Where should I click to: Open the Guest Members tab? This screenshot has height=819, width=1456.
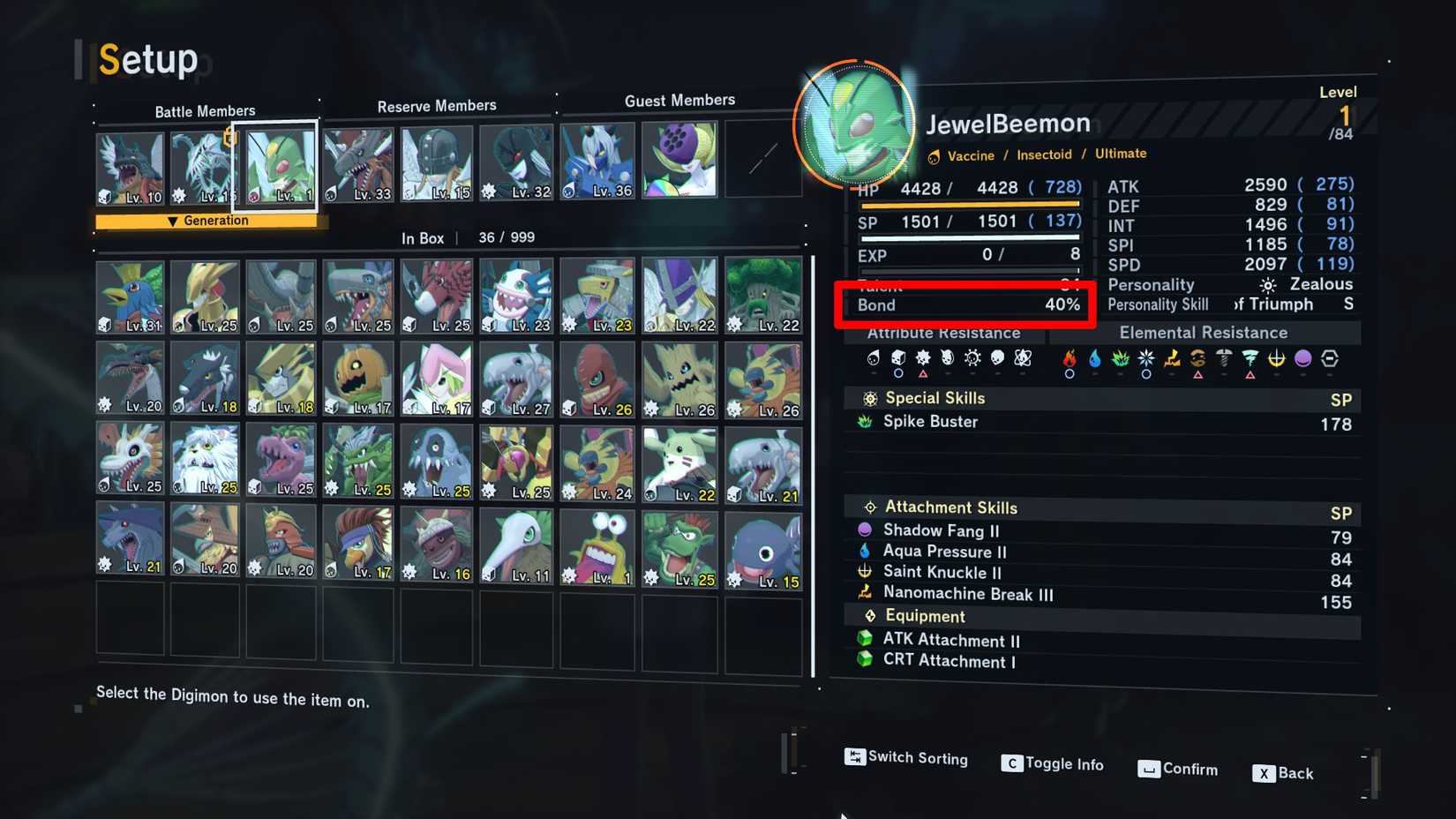pos(679,101)
